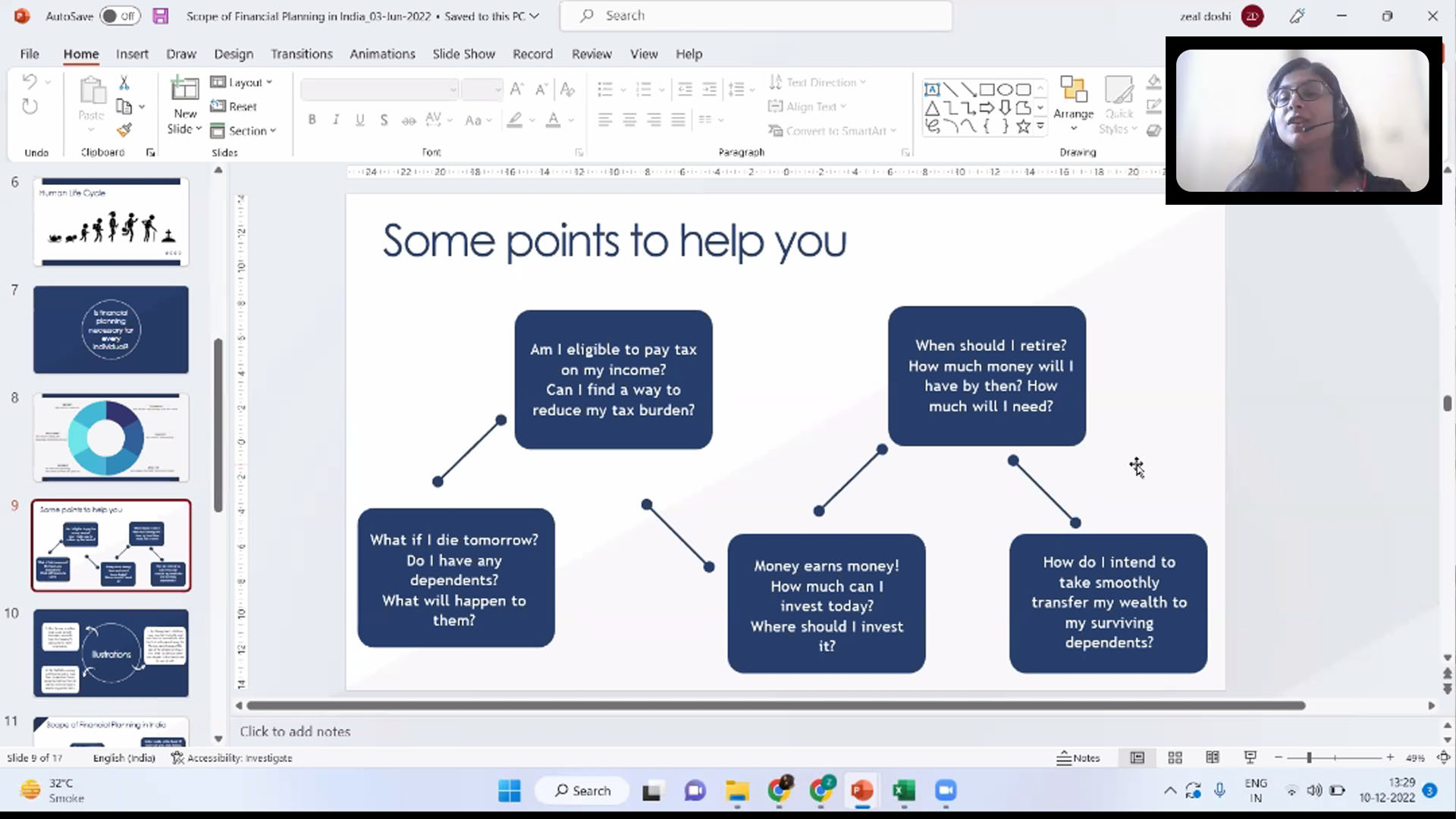This screenshot has height=819, width=1456.
Task: Open the Transitions ribbon tab
Action: 302,54
